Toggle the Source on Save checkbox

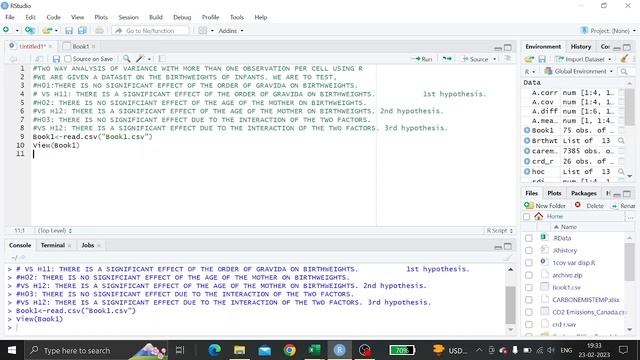pos(68,59)
